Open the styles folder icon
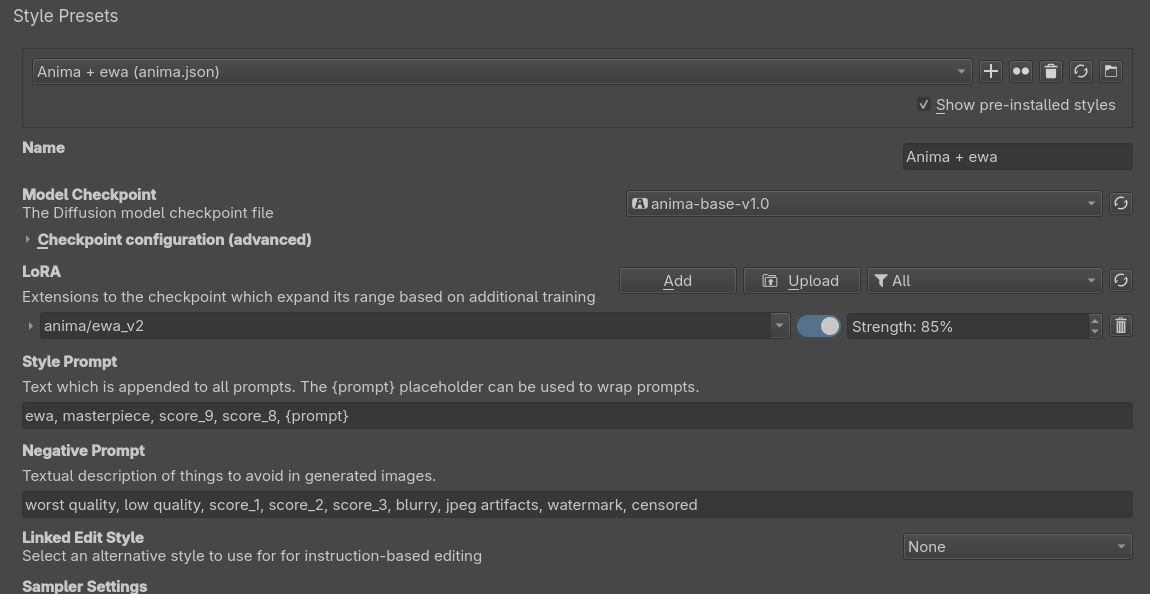The width and height of the screenshot is (1150, 594). coord(1110,71)
